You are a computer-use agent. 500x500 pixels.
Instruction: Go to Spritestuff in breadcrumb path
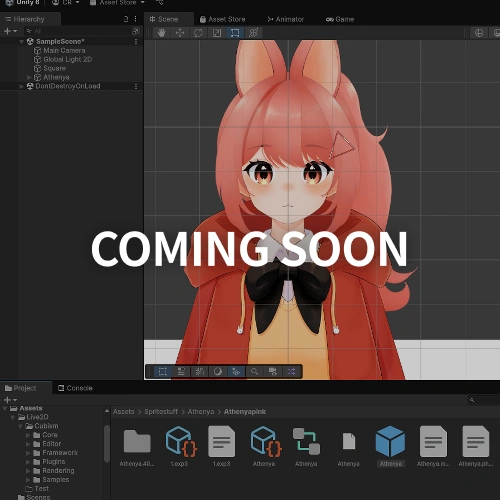[161, 412]
